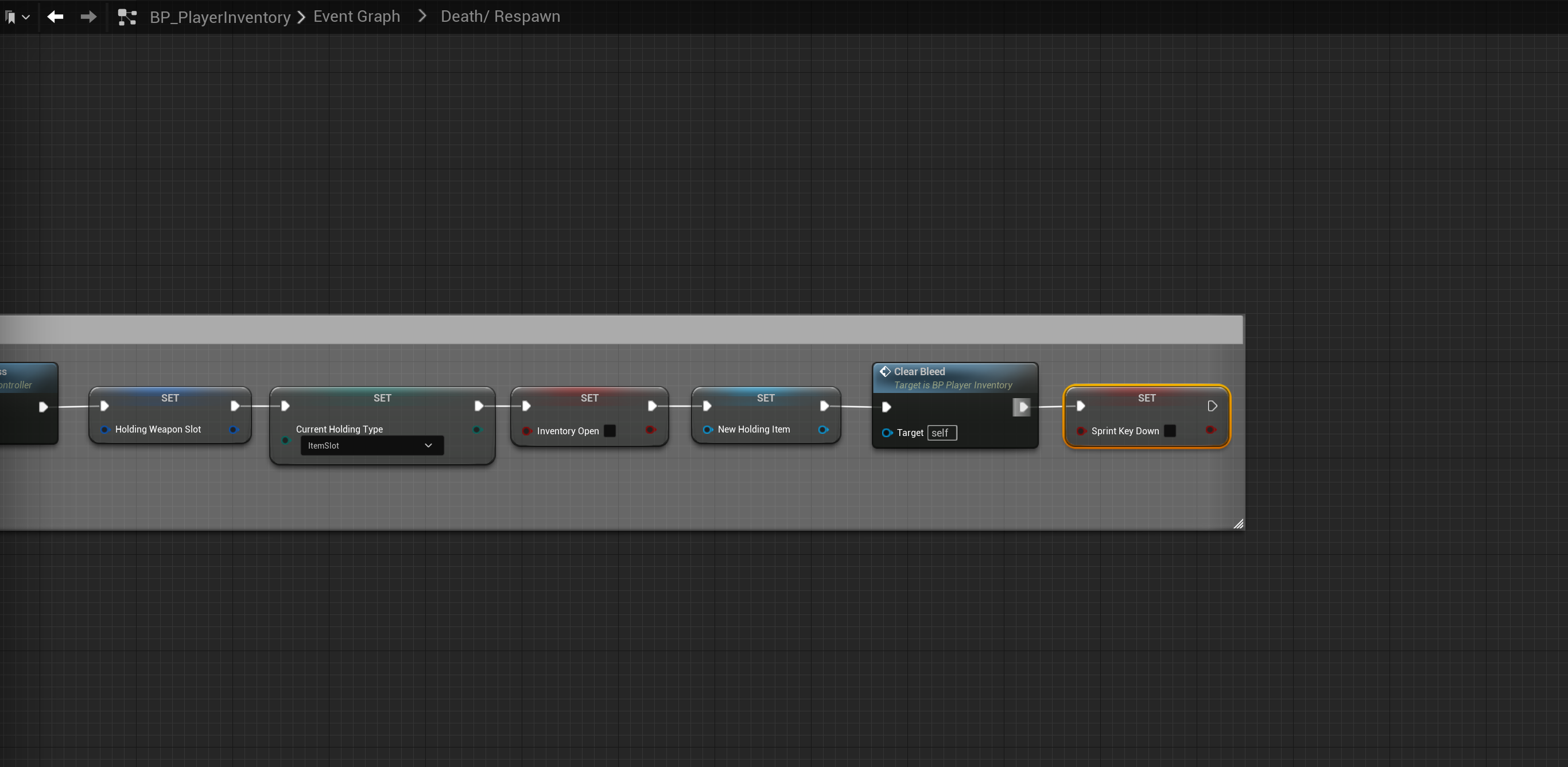Click the blueprint graph icon in breadcrumb
This screenshot has height=767, width=1568.
coord(127,17)
